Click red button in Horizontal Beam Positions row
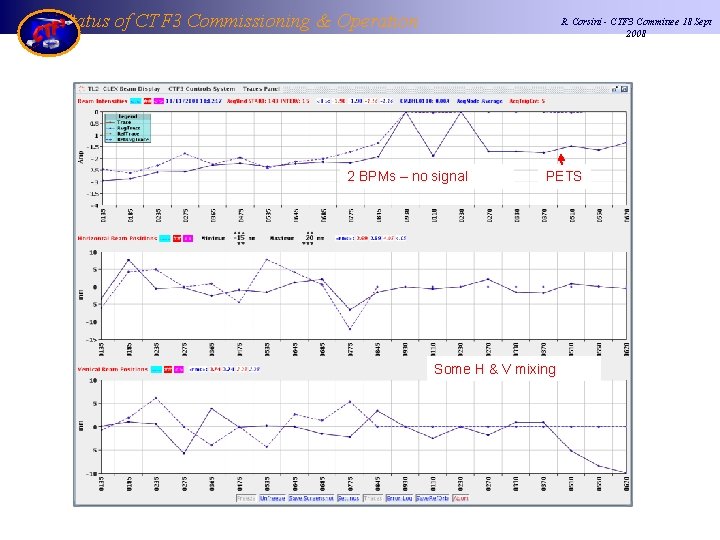 (177, 238)
